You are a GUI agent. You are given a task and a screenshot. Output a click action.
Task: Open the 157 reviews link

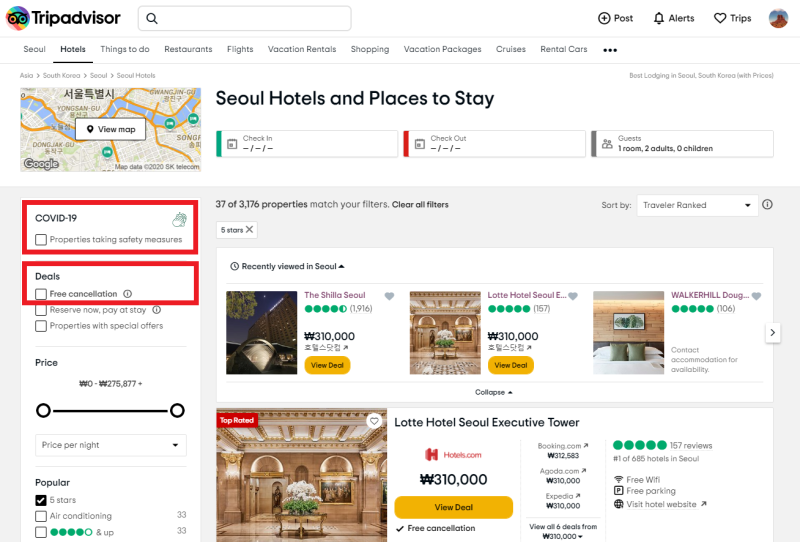click(691, 446)
